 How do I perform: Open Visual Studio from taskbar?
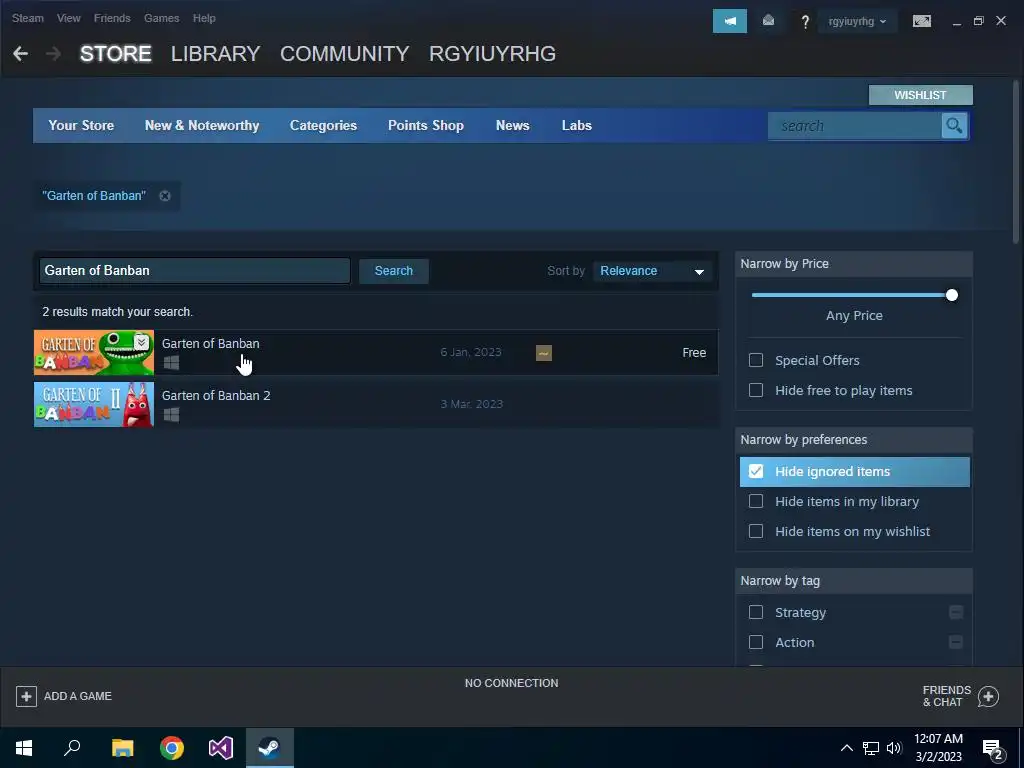pyautogui.click(x=221, y=748)
